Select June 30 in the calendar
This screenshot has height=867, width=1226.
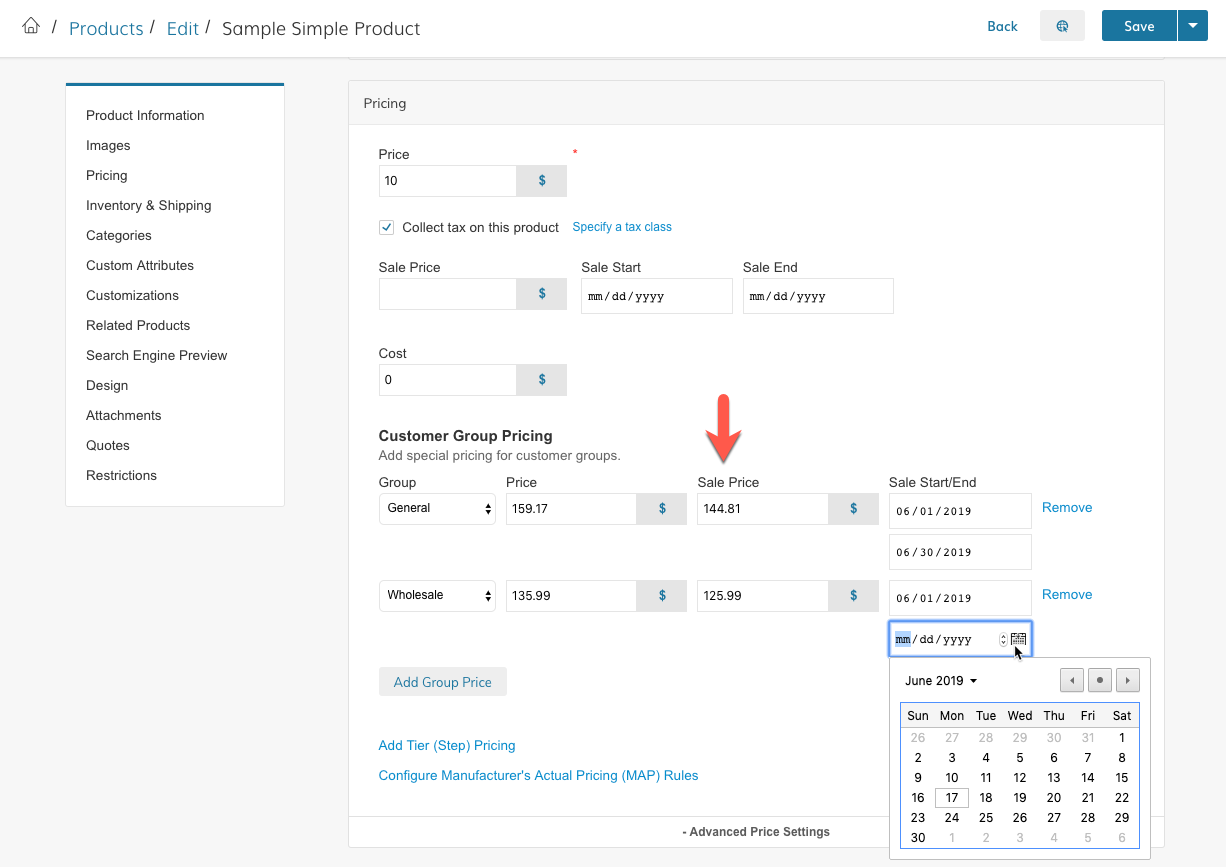[x=918, y=838]
